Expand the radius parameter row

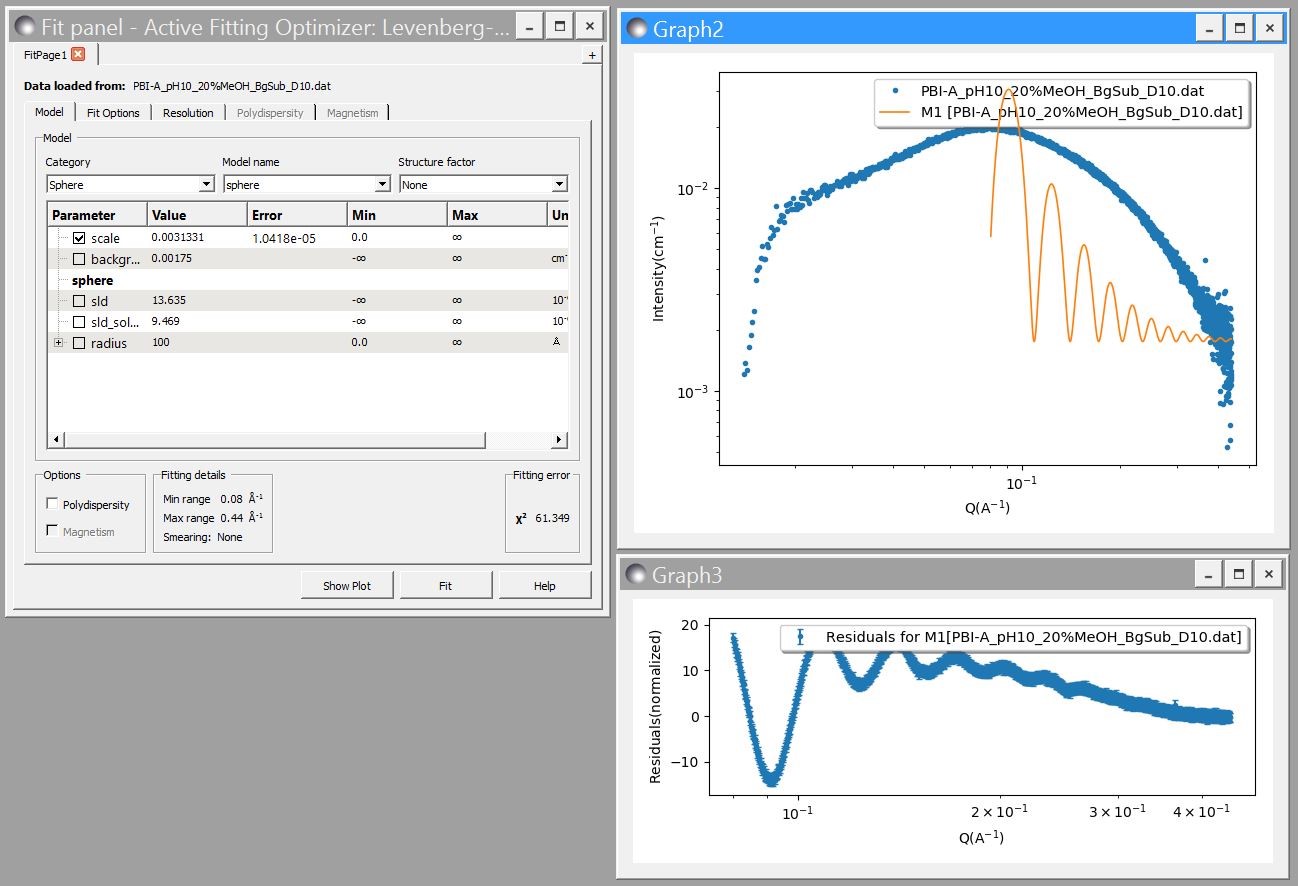pos(58,343)
